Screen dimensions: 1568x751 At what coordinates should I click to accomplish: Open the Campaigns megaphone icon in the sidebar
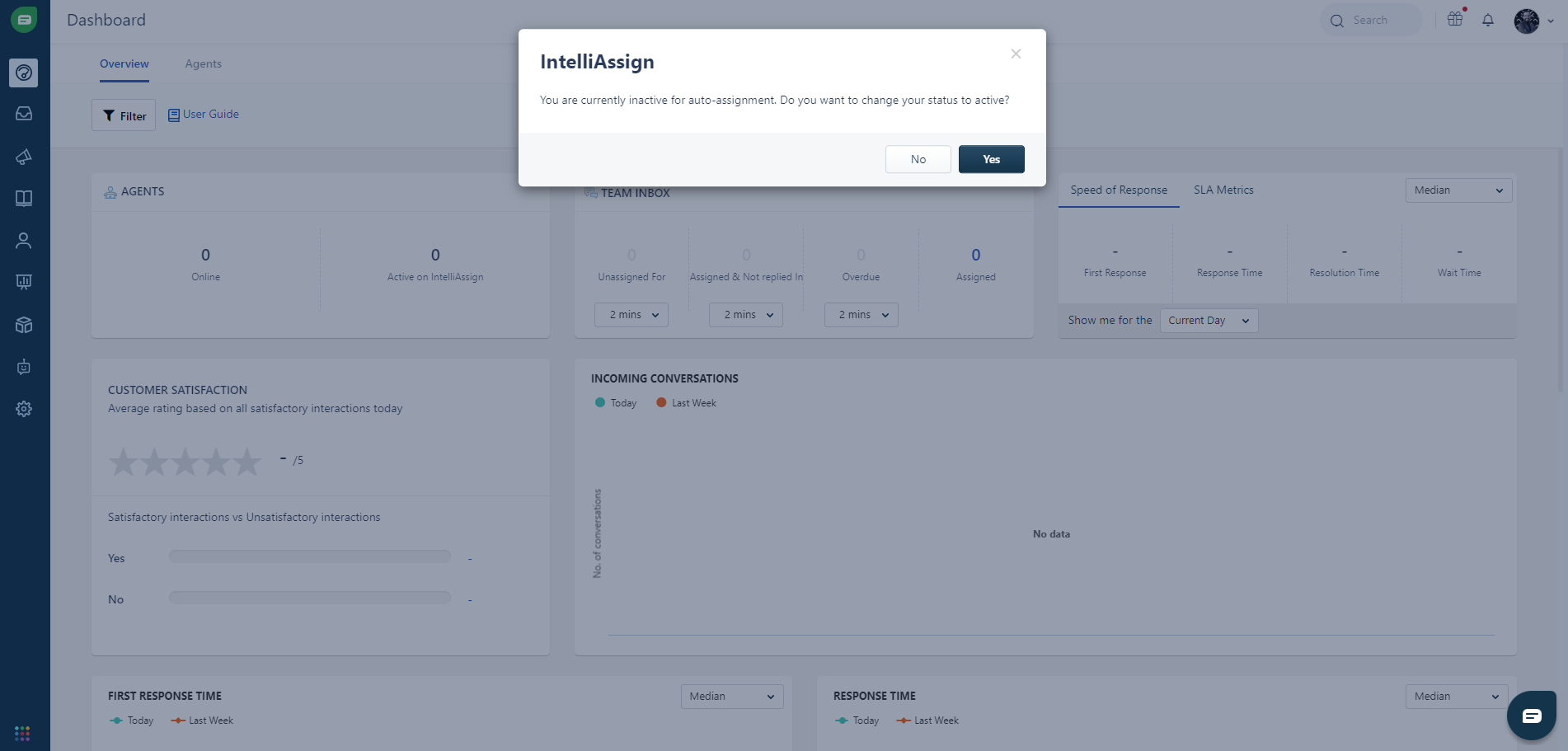point(24,157)
